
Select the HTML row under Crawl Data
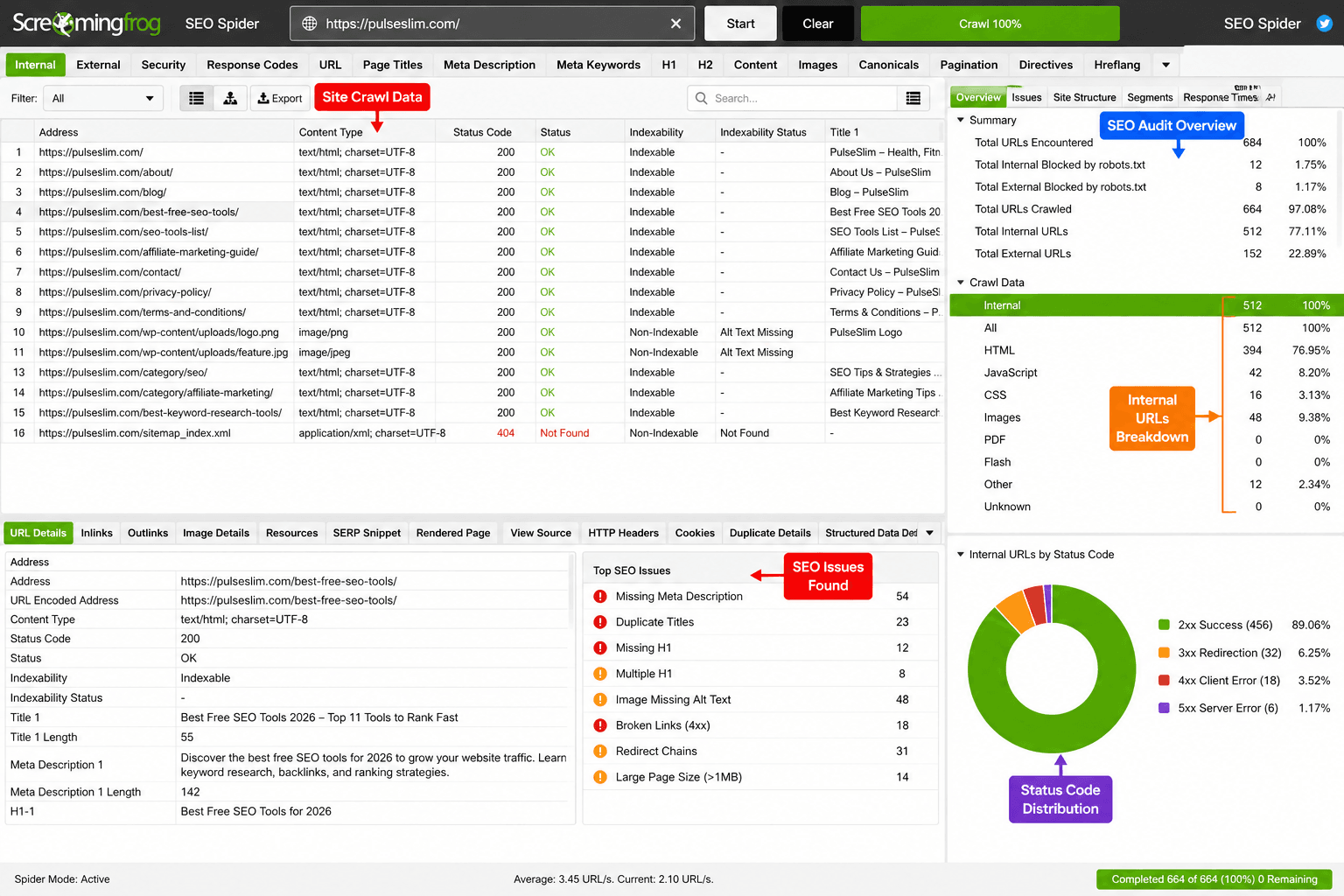(x=1146, y=350)
